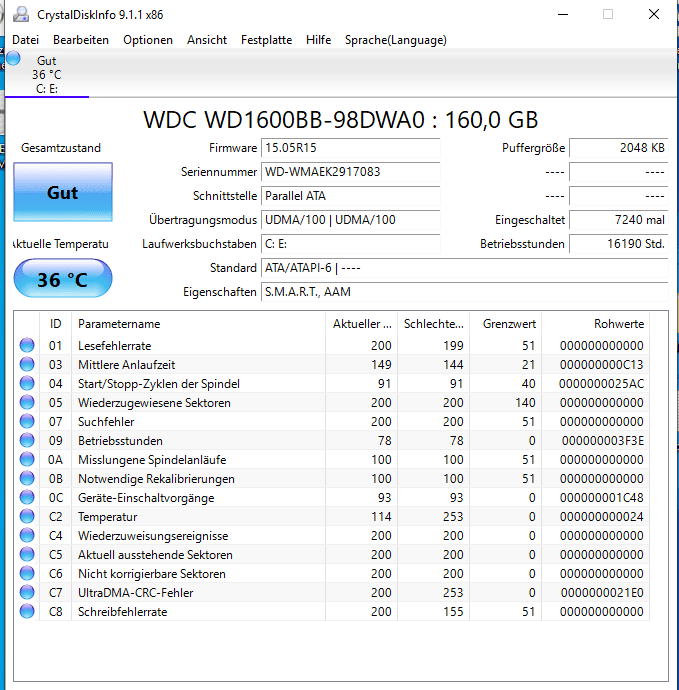This screenshot has width=679, height=690.
Task: Click raw value 000000000C13
Action: click(x=602, y=365)
